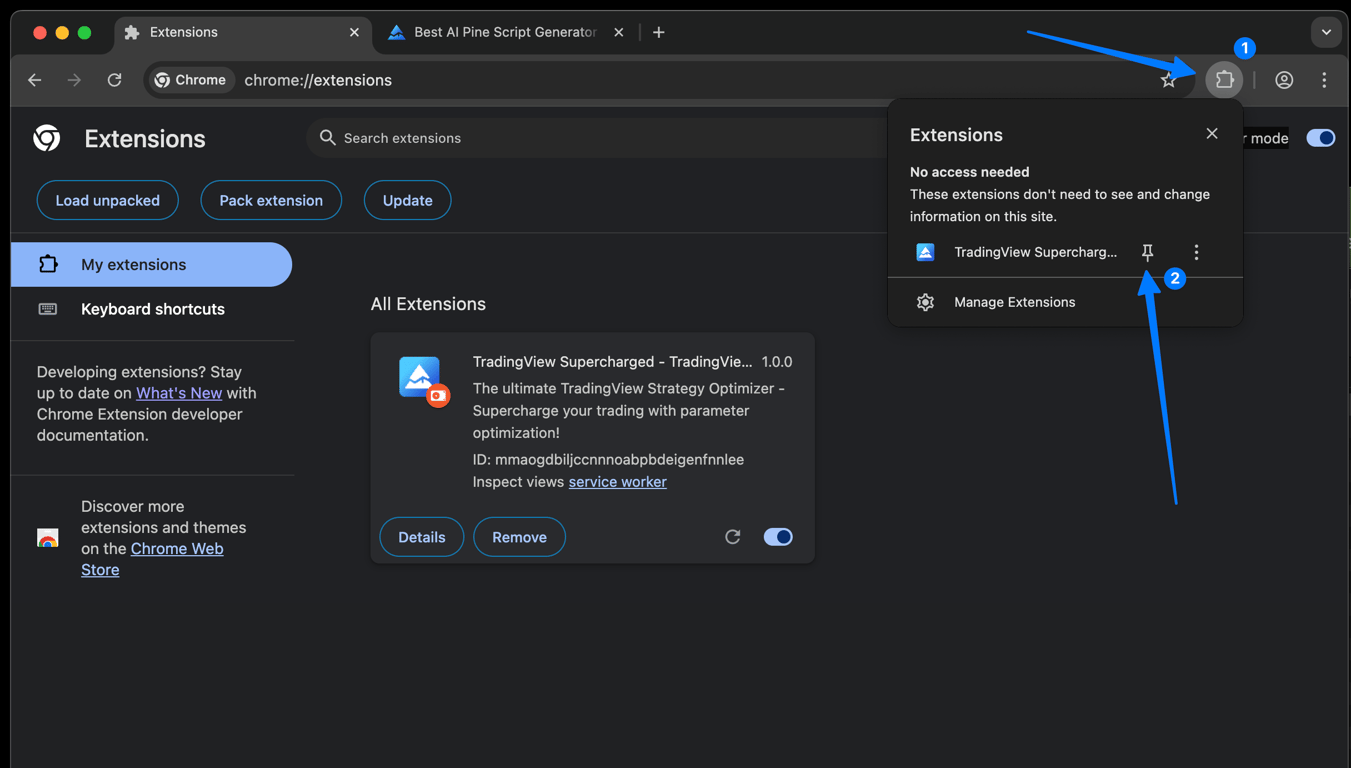Reload the page with refresh icon

(x=114, y=80)
